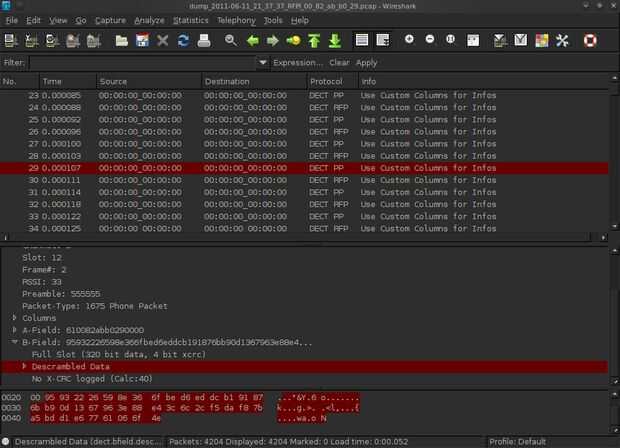This screenshot has width=620, height=448.
Task: Select 'Slot: 12' detail line
Action: [x=42, y=257]
